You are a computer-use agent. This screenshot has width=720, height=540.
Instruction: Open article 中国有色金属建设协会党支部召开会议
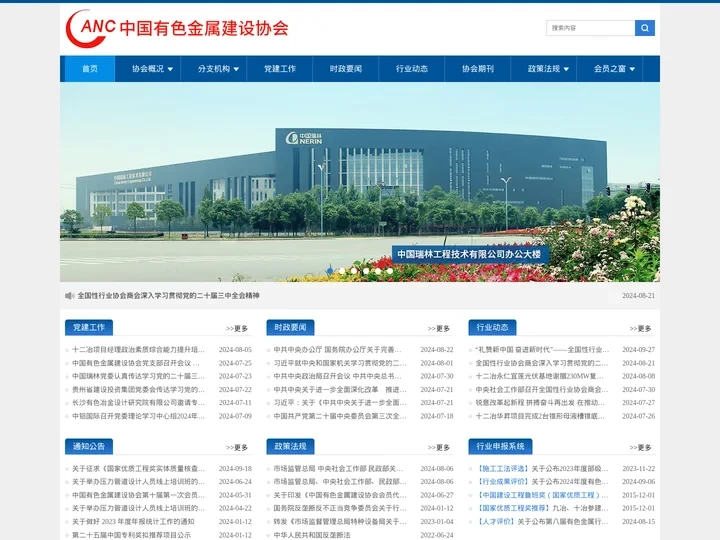tap(136, 363)
